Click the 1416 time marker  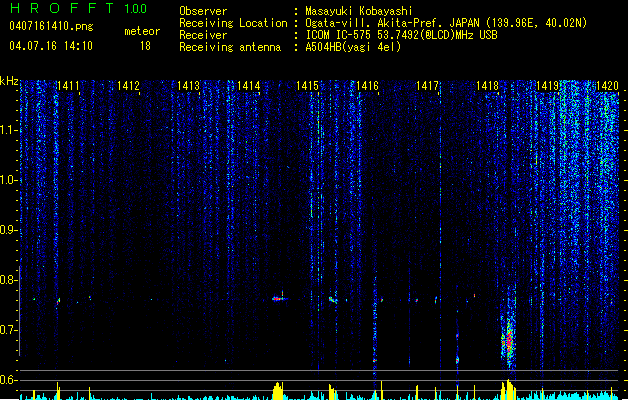pos(367,86)
